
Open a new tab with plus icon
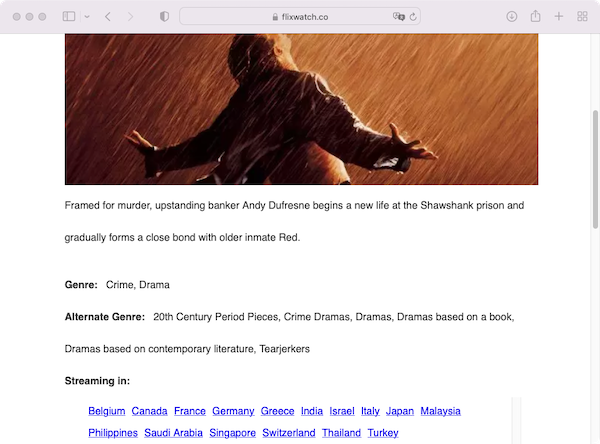click(559, 16)
